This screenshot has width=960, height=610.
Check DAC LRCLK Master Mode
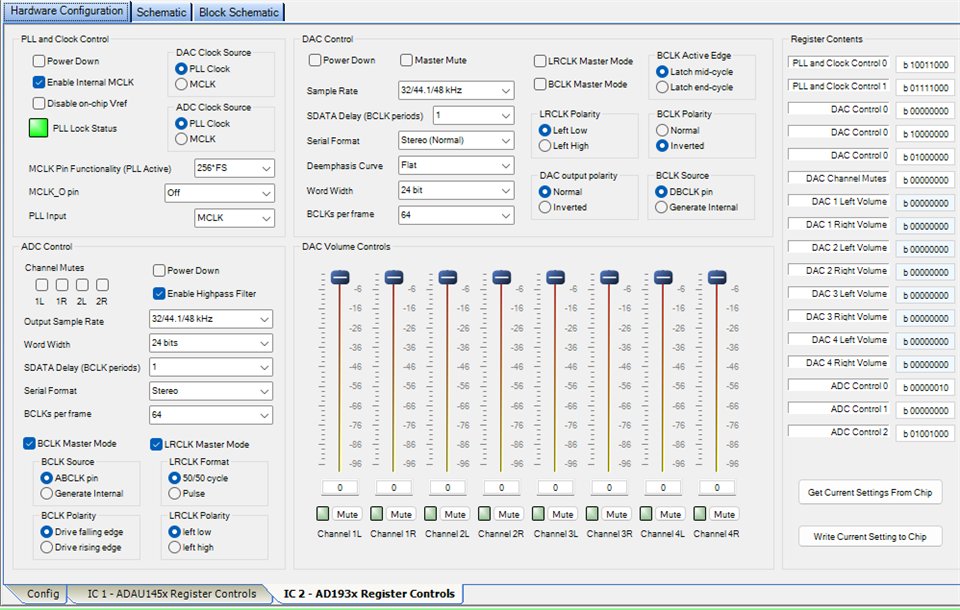[x=540, y=61]
